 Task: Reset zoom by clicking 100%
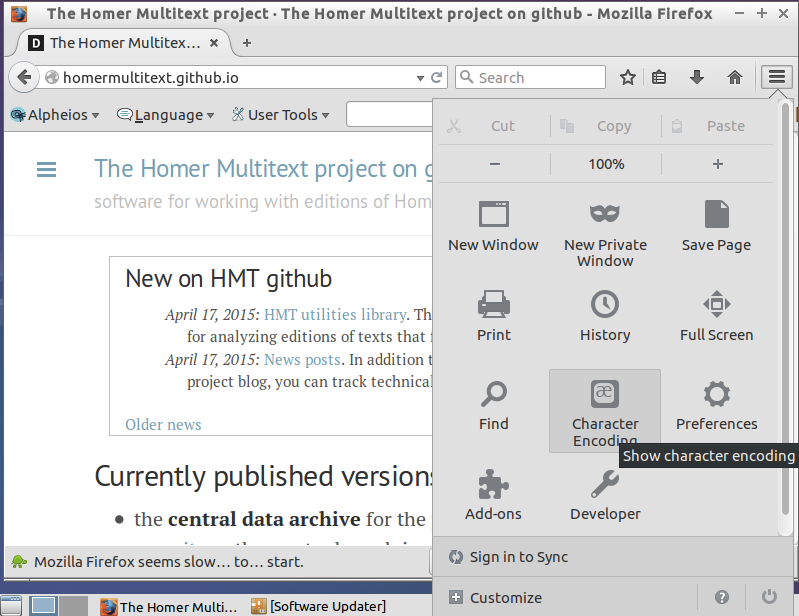point(606,164)
